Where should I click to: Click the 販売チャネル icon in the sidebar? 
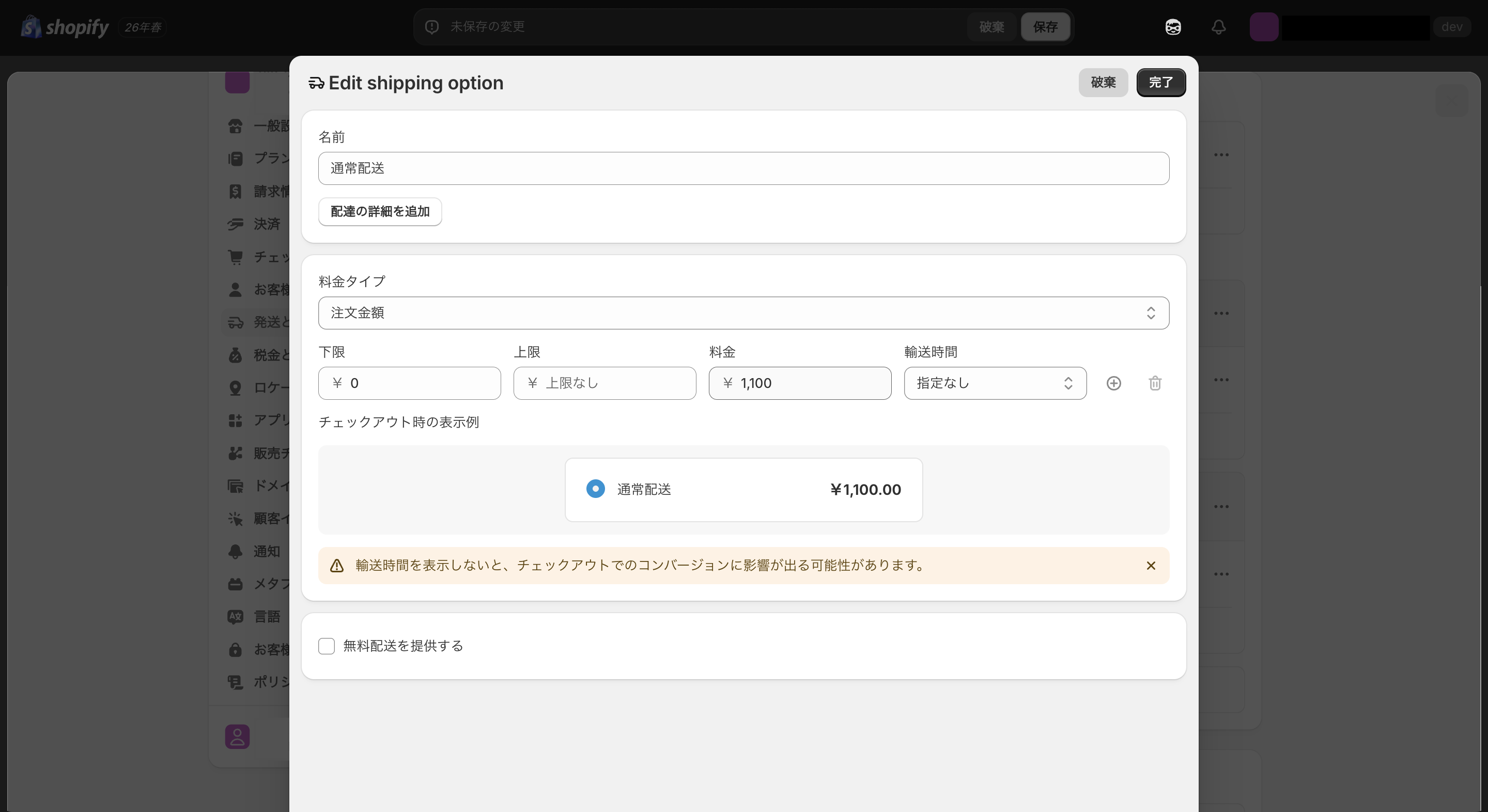[x=235, y=454]
